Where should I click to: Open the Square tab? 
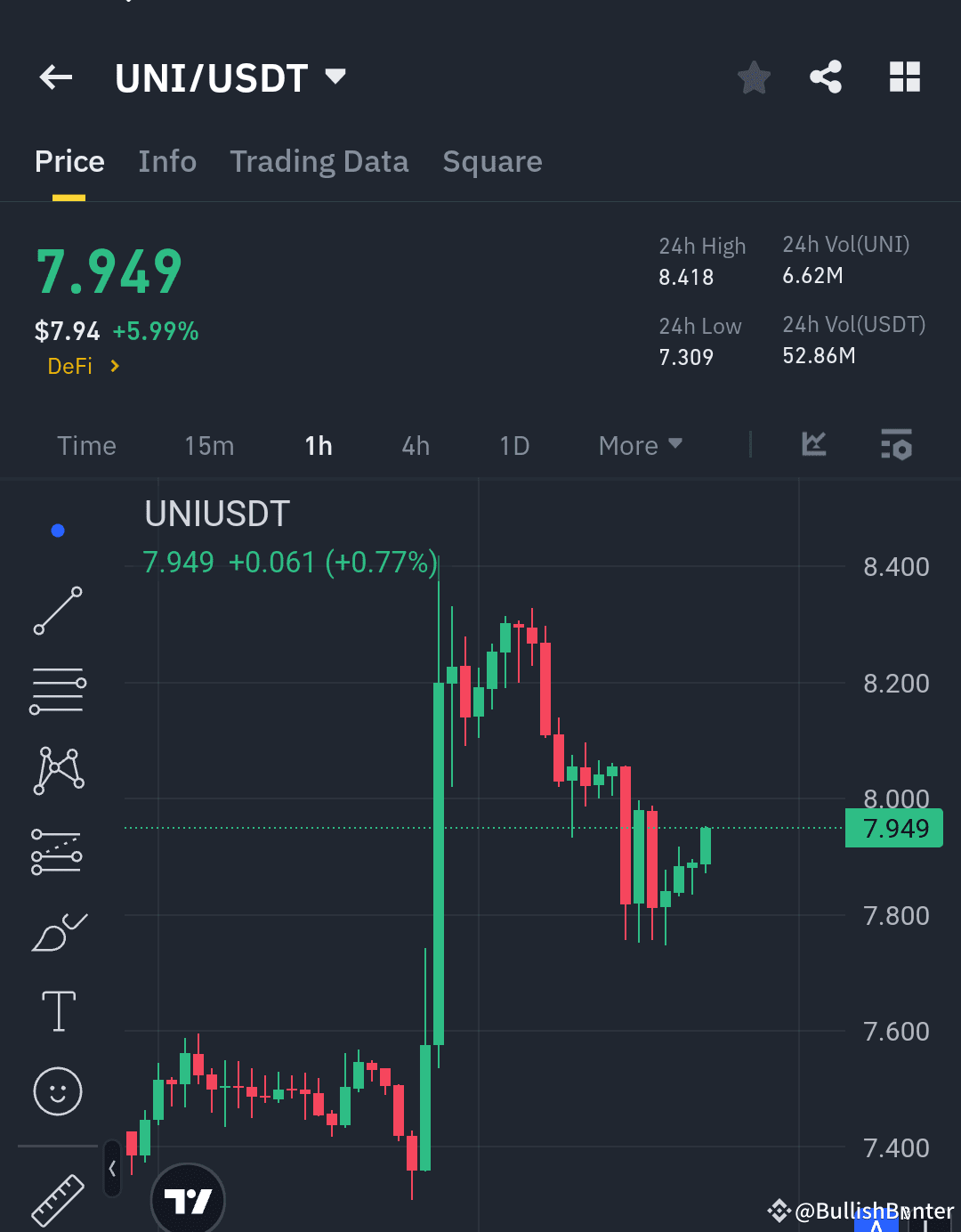492,162
